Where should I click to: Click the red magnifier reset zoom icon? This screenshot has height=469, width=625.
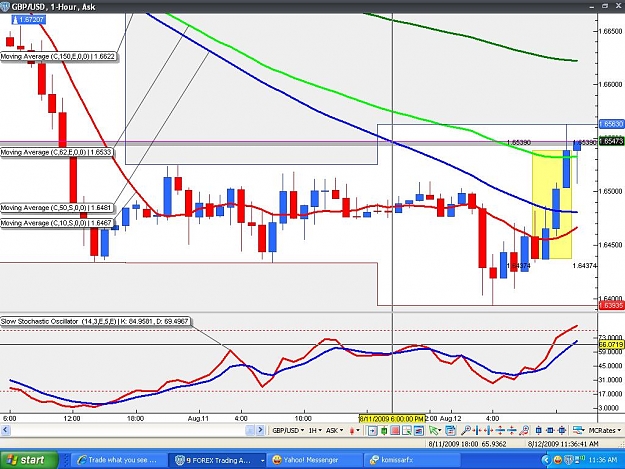click(x=525, y=430)
